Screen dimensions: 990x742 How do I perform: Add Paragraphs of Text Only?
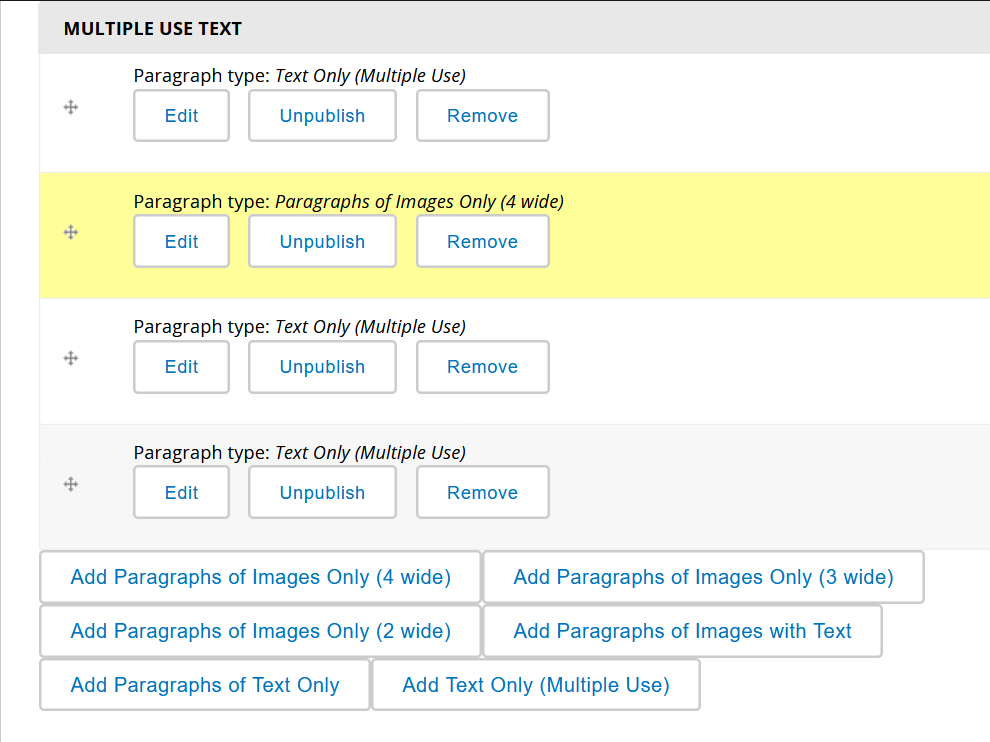pyautogui.click(x=204, y=685)
